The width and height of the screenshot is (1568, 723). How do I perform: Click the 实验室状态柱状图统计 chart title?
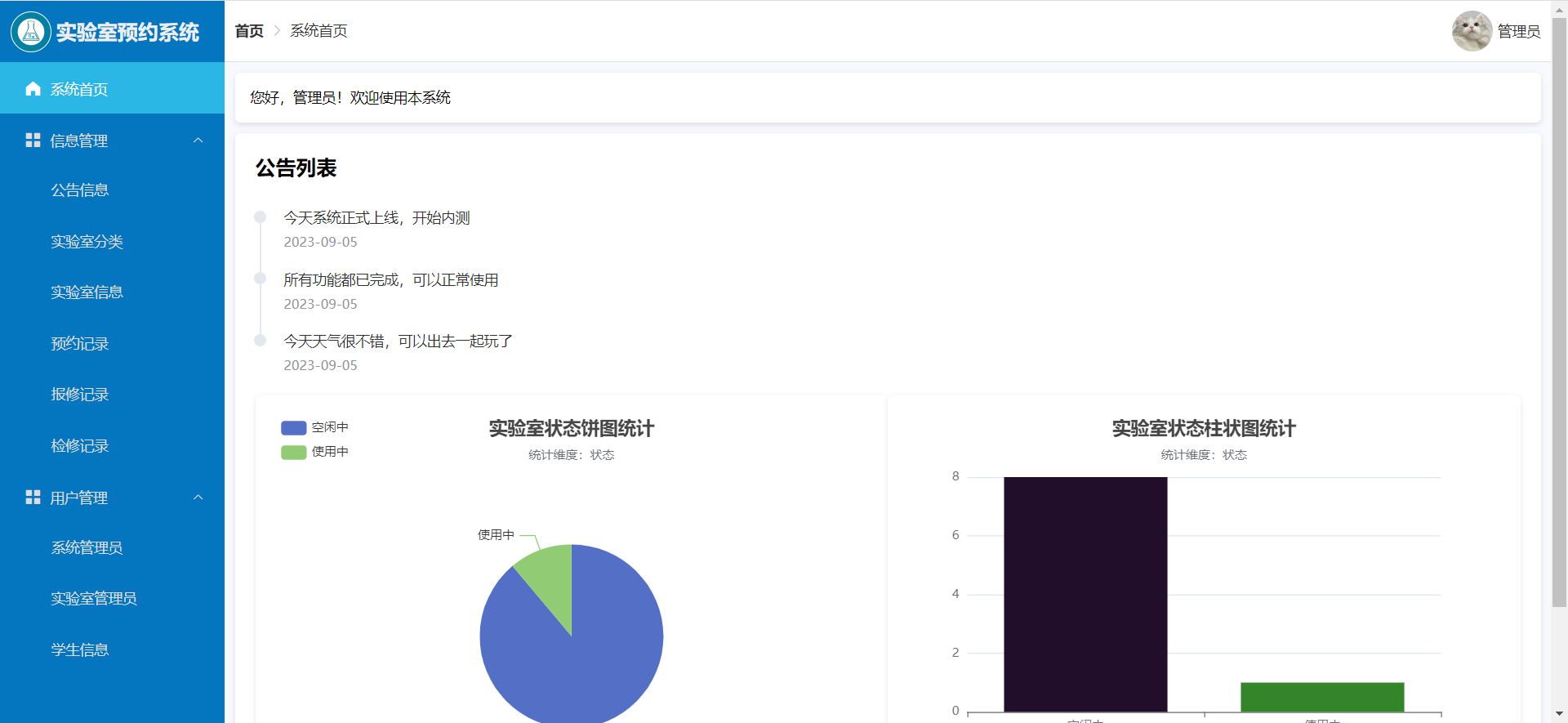[1204, 429]
